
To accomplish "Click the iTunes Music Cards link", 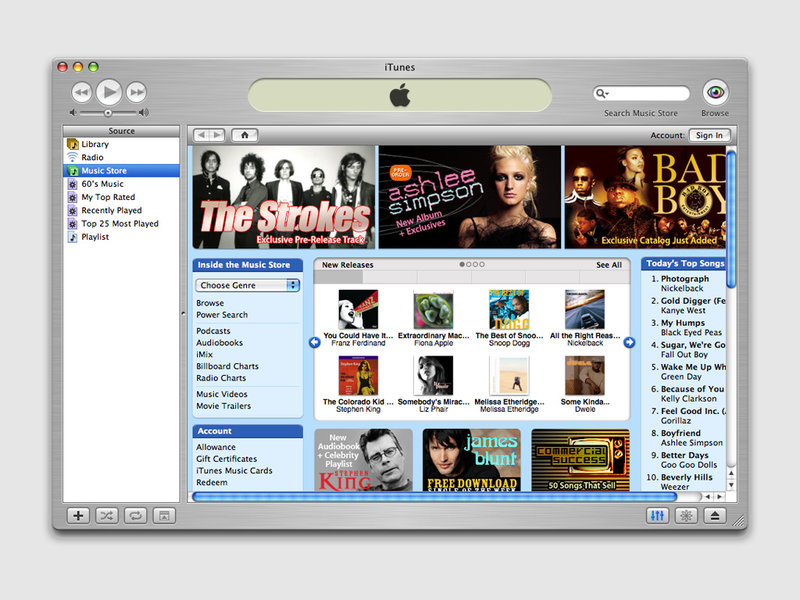I will pyautogui.click(x=234, y=470).
